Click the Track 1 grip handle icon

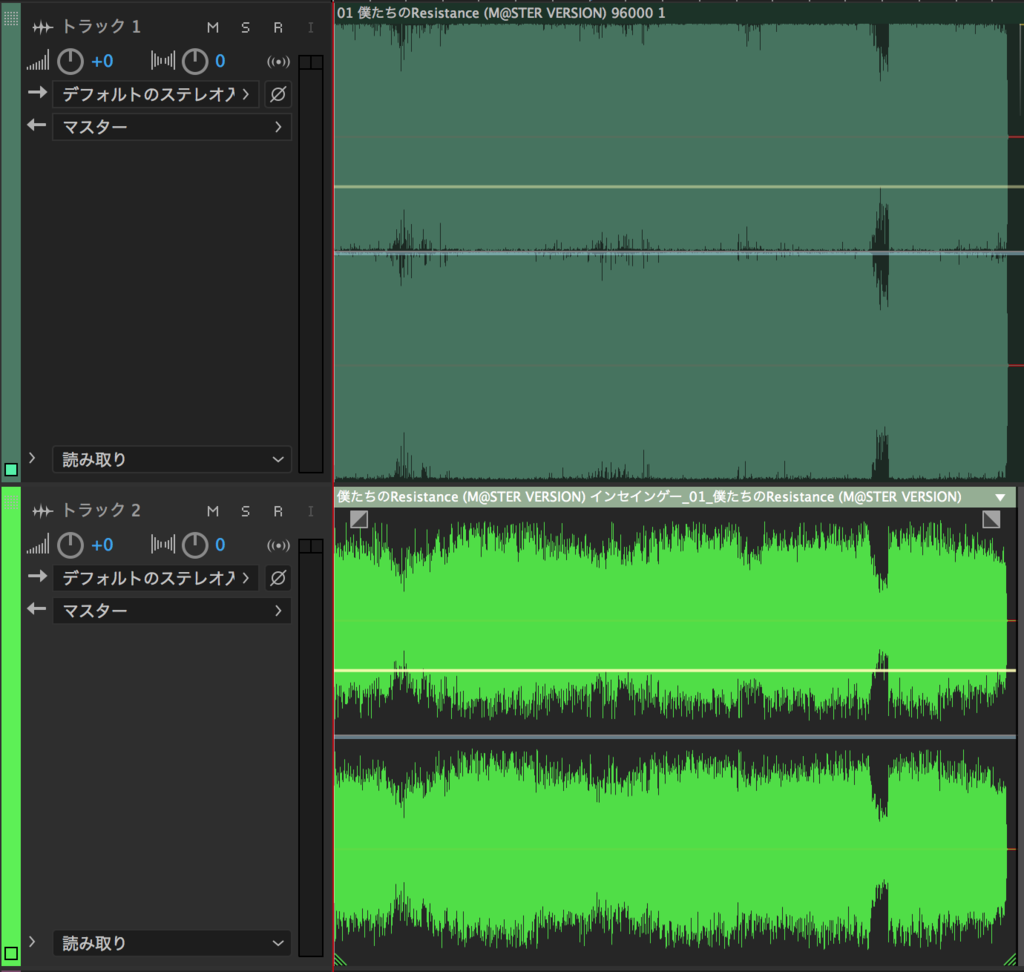pyautogui.click(x=11, y=18)
